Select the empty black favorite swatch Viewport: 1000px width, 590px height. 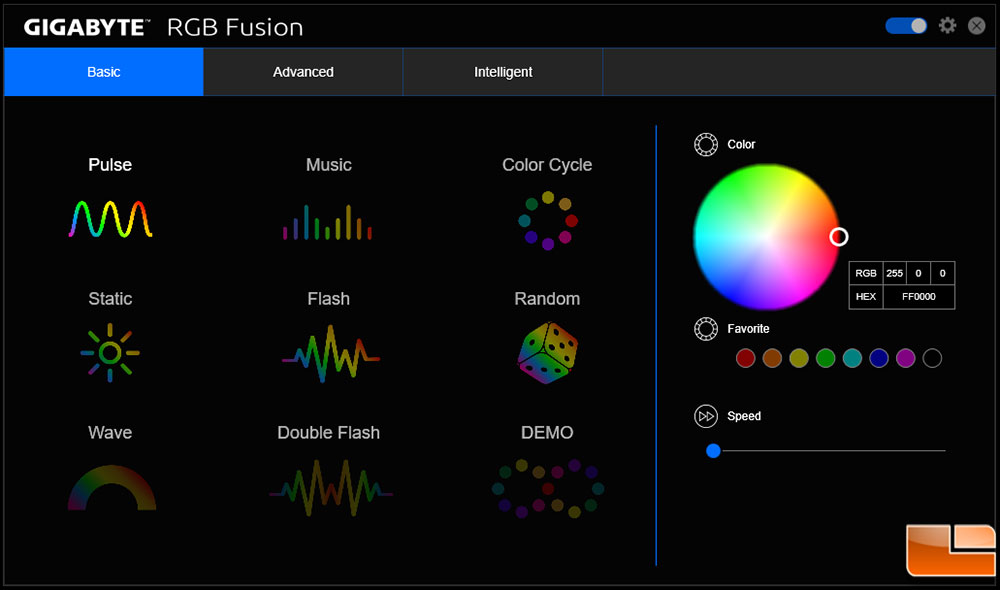click(932, 358)
